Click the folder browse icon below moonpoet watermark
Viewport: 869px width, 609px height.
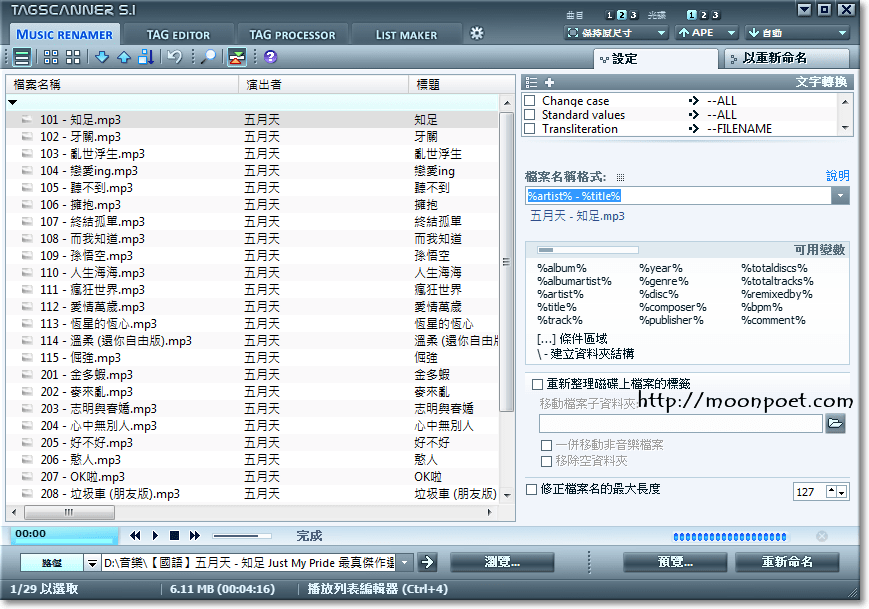pyautogui.click(x=834, y=423)
